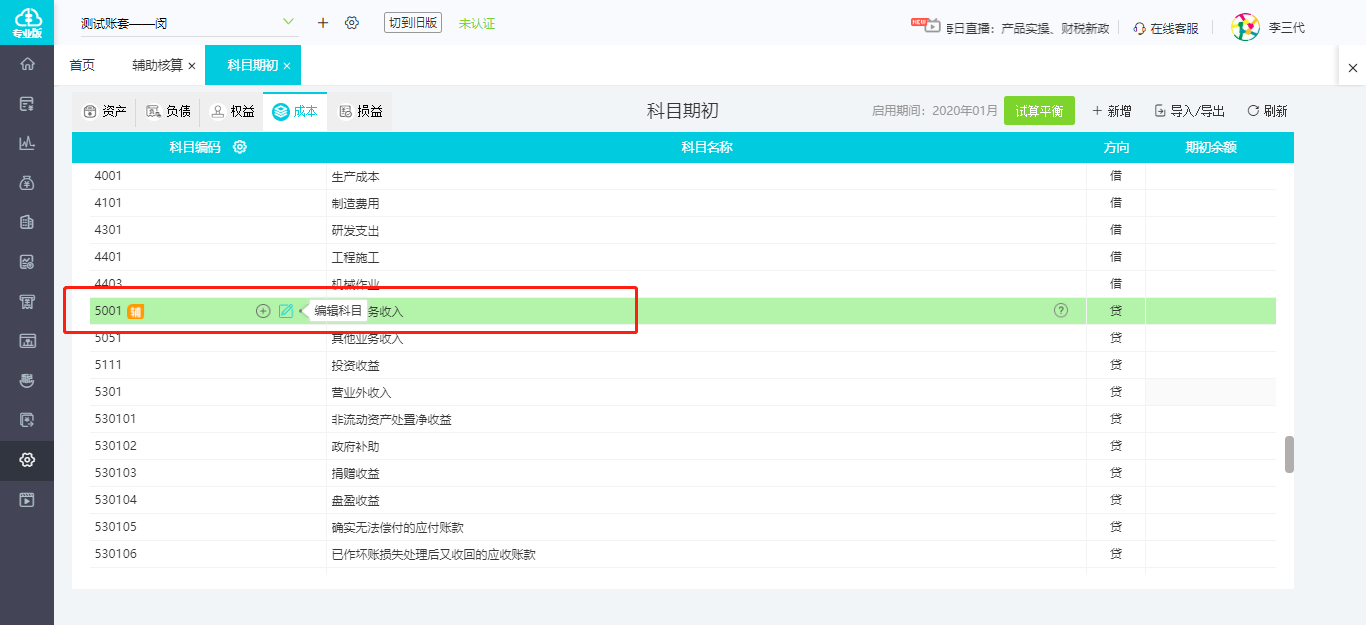
Task: Select the 成本 category tab
Action: [x=295, y=111]
